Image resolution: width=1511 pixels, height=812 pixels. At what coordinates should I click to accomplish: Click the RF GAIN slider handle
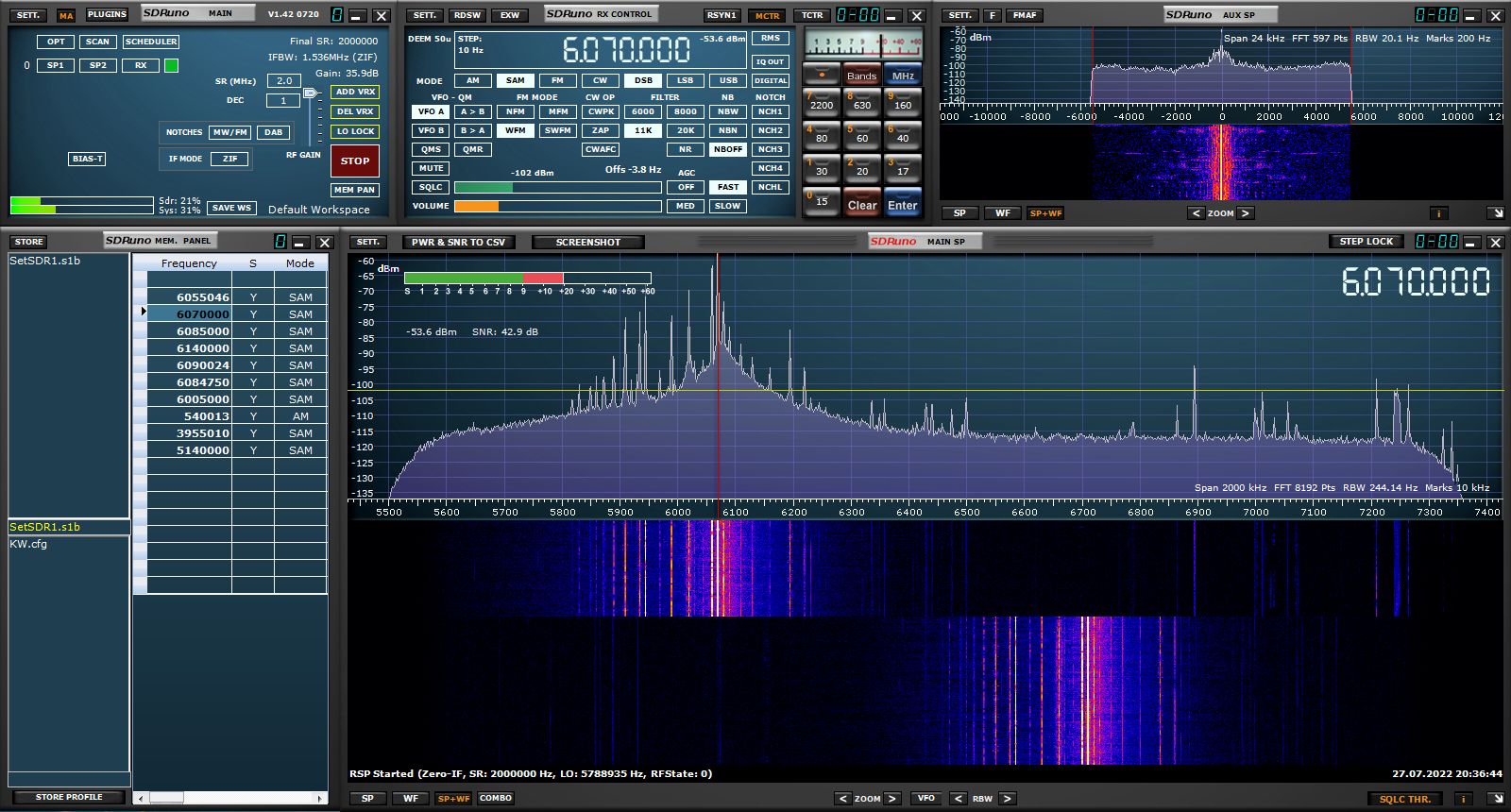tap(309, 93)
